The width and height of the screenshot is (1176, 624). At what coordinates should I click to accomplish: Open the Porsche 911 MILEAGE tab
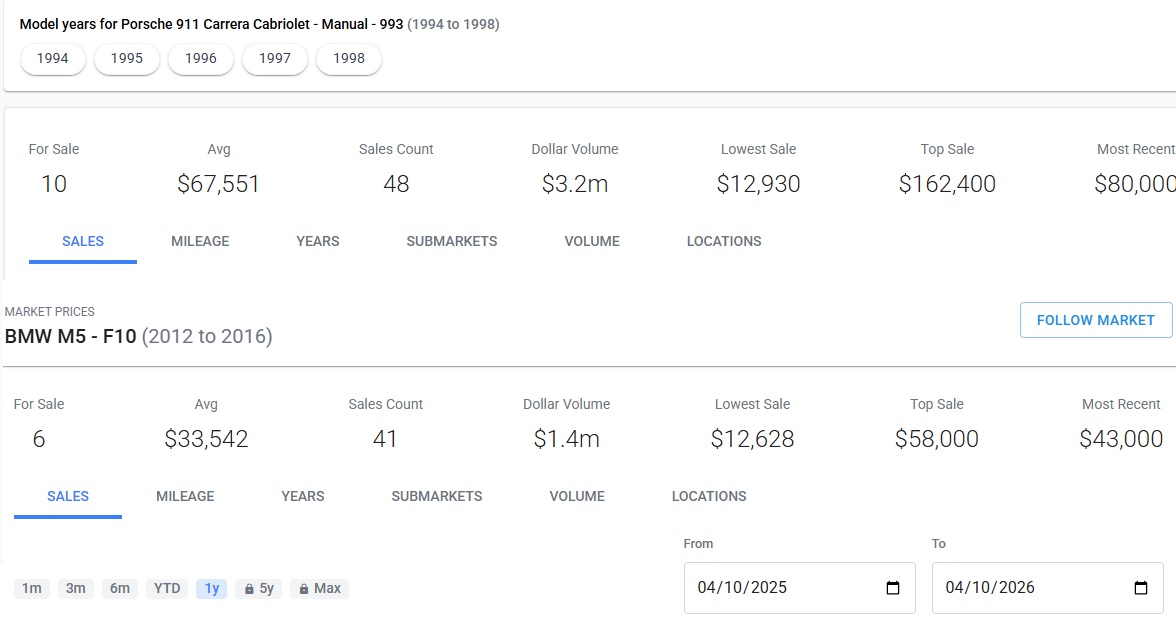(200, 242)
